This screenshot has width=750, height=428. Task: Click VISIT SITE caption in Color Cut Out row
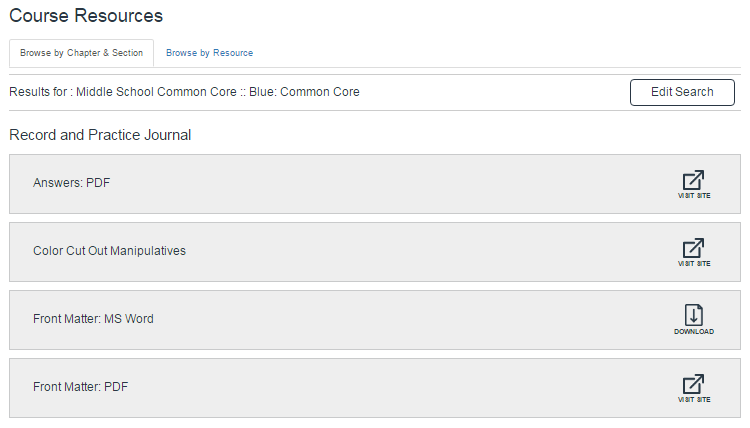[x=694, y=263]
